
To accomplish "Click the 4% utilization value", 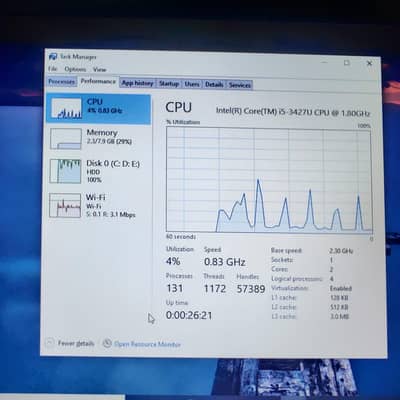I will click(x=173, y=261).
